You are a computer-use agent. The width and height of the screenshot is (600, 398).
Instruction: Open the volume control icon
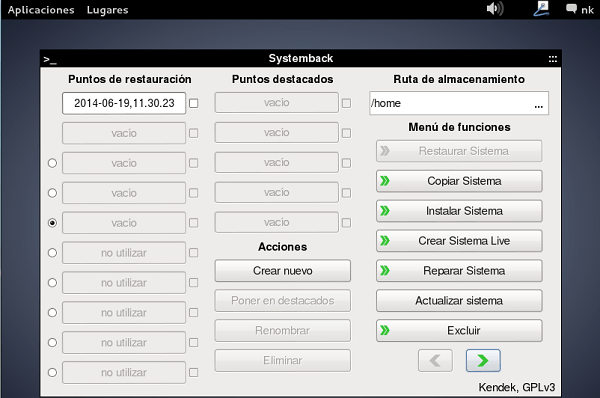point(495,8)
